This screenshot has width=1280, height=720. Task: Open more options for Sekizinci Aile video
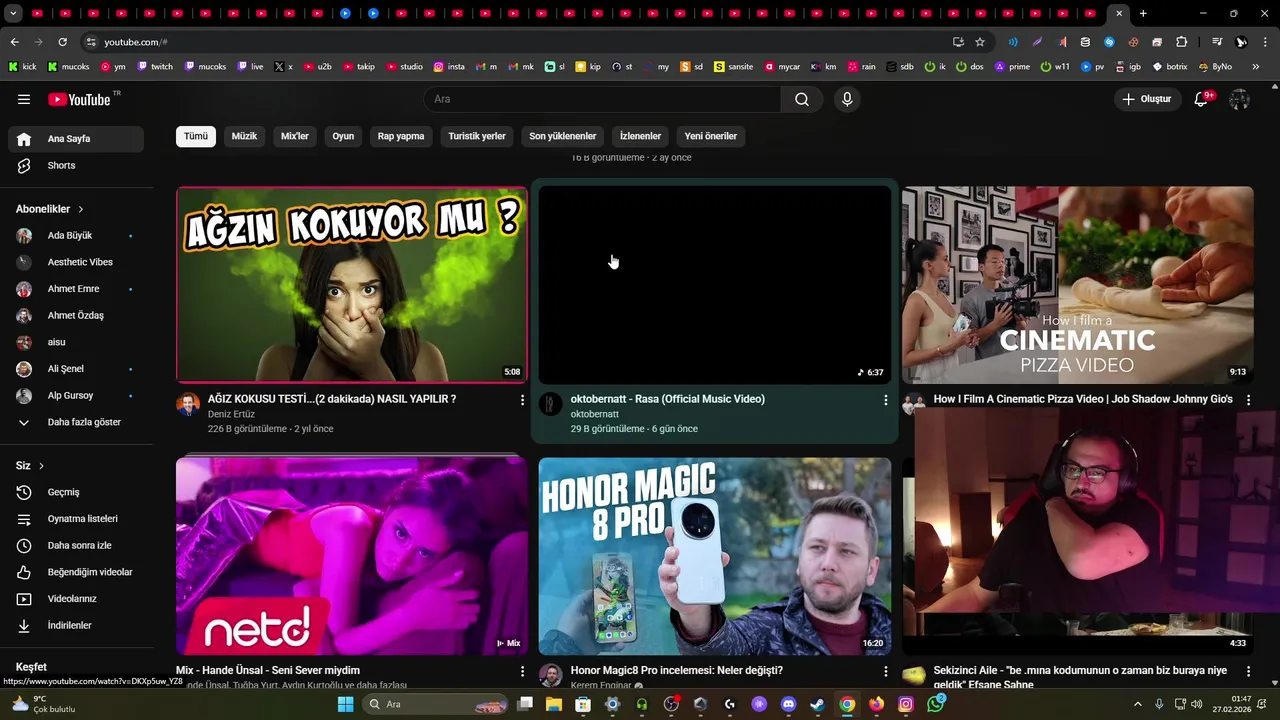(1248, 672)
